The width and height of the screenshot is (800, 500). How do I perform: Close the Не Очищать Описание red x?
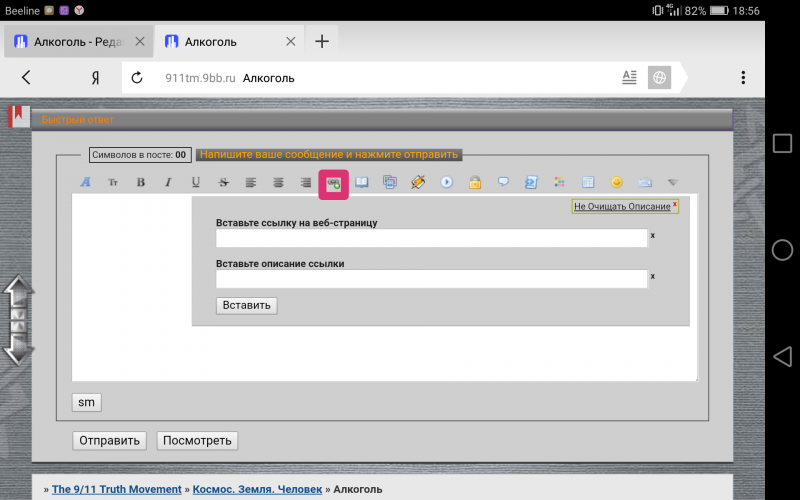click(x=674, y=204)
